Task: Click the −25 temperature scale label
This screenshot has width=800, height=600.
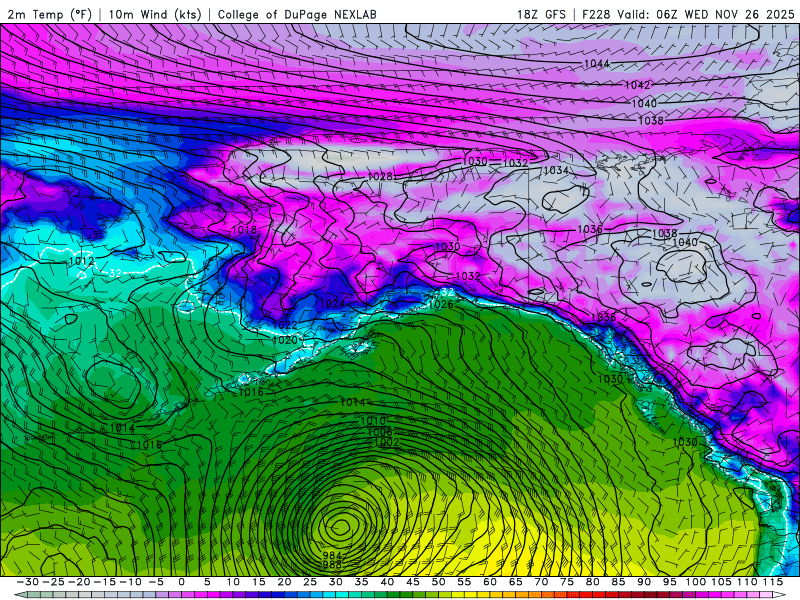Action: click(x=53, y=582)
